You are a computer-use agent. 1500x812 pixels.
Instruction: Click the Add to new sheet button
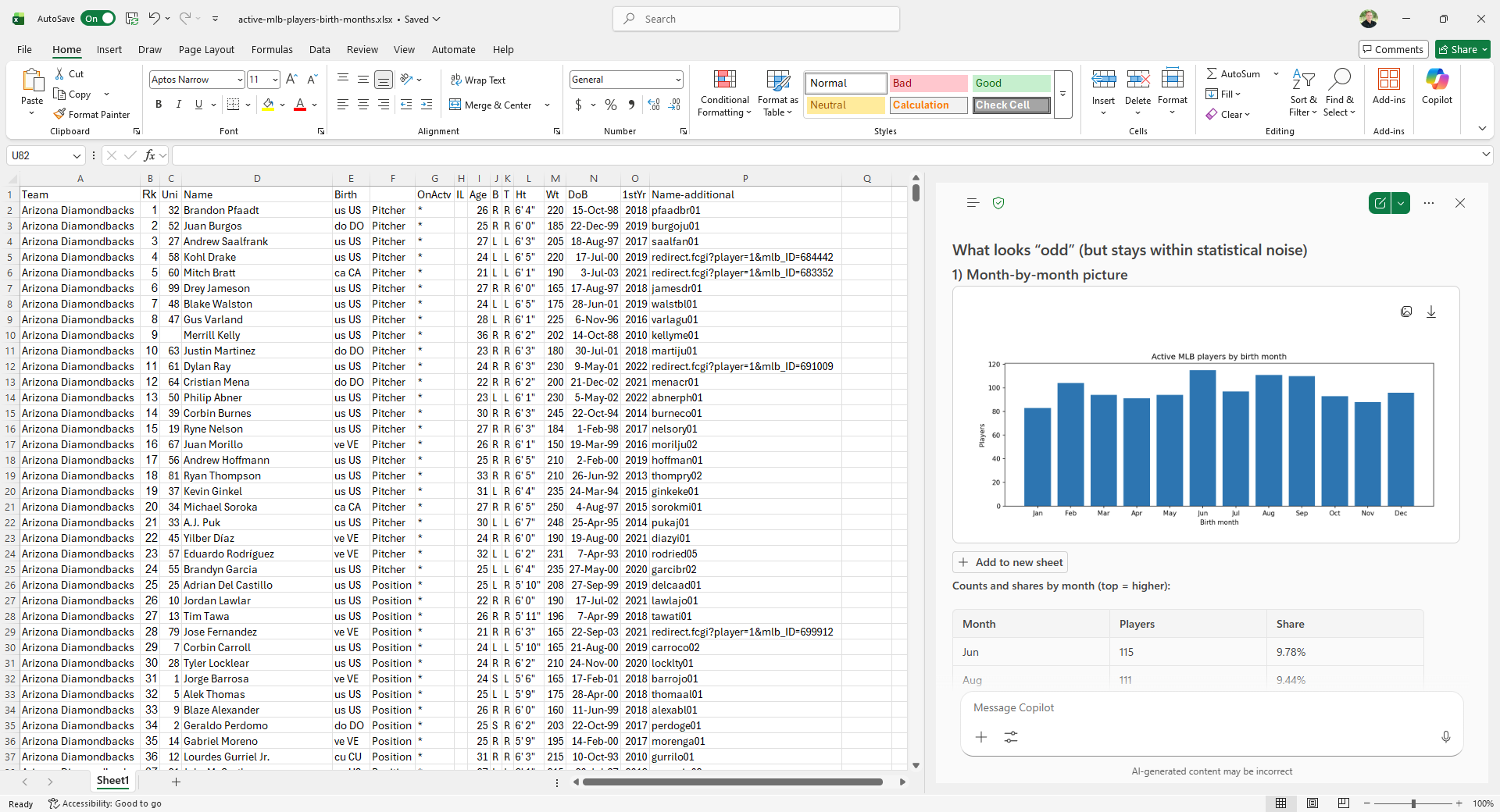tap(1010, 561)
